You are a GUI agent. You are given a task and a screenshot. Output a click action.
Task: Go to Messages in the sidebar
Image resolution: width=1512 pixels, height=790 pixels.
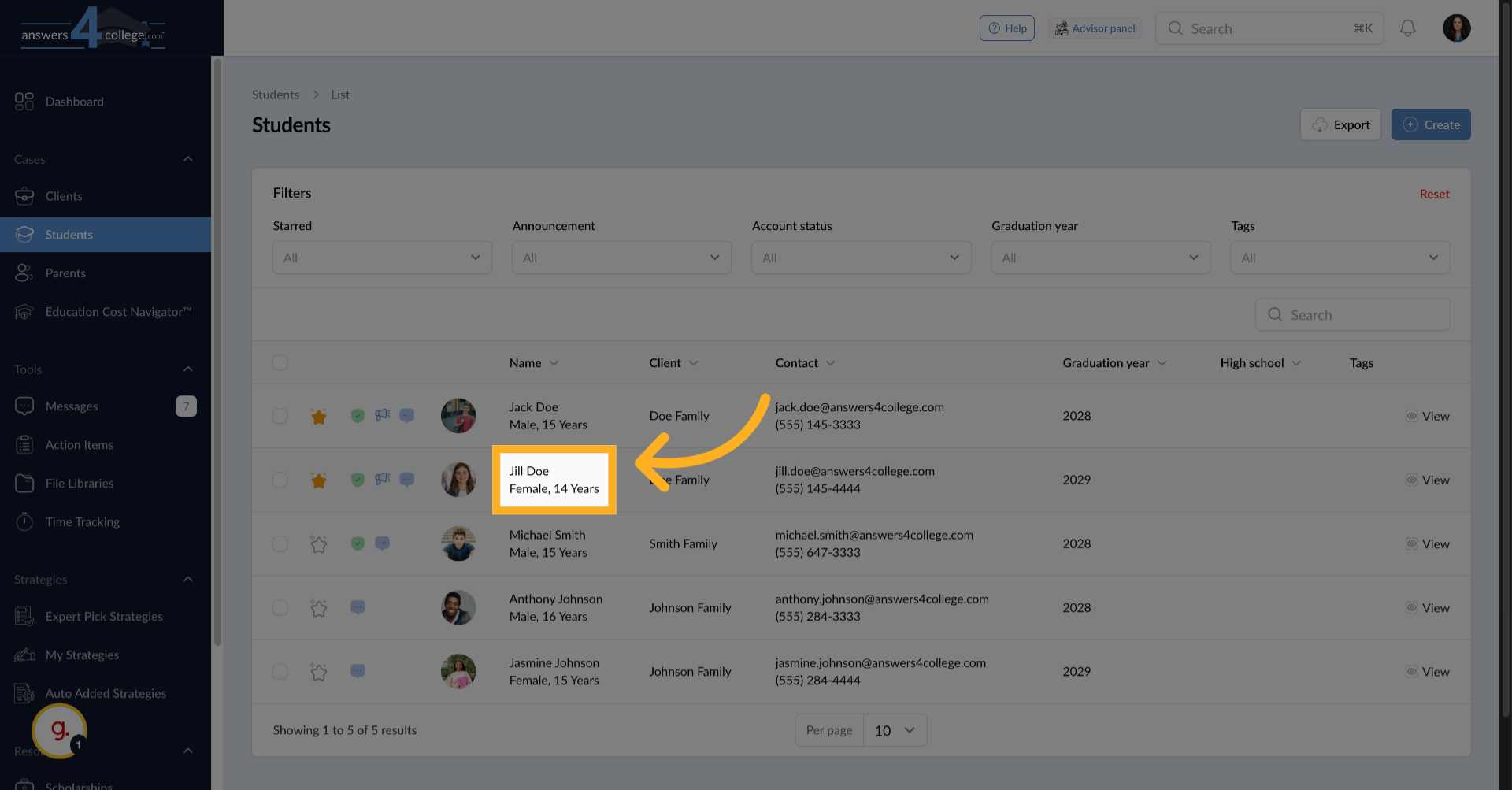[x=72, y=406]
